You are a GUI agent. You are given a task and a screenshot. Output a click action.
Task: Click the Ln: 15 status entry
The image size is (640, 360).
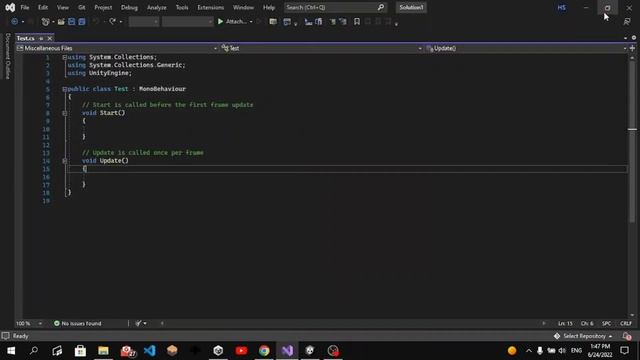point(565,323)
